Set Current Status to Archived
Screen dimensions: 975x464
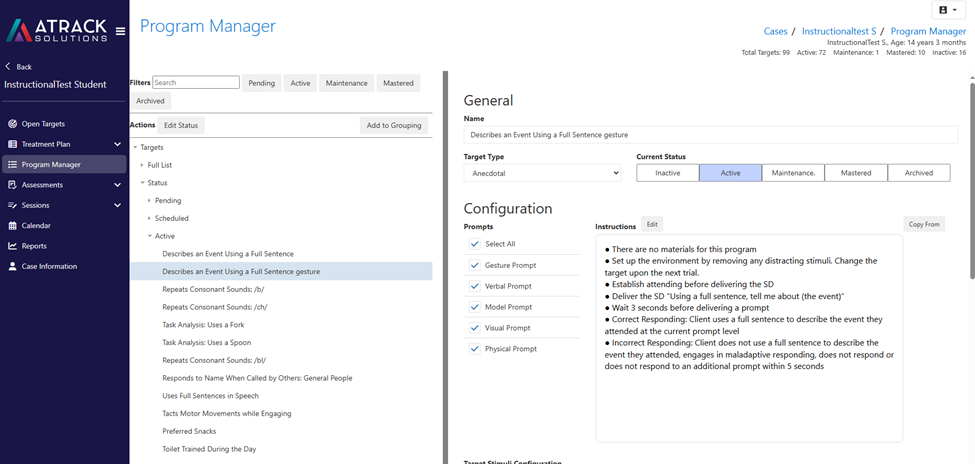[919, 173]
